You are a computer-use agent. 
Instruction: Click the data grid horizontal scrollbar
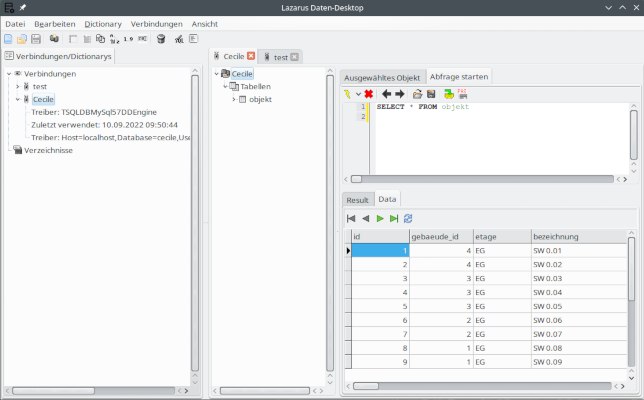point(482,386)
